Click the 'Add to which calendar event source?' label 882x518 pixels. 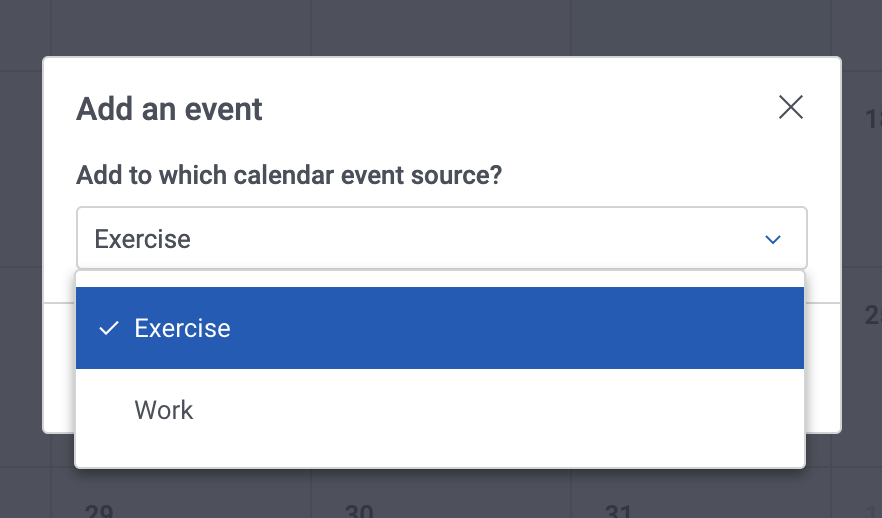coord(289,176)
